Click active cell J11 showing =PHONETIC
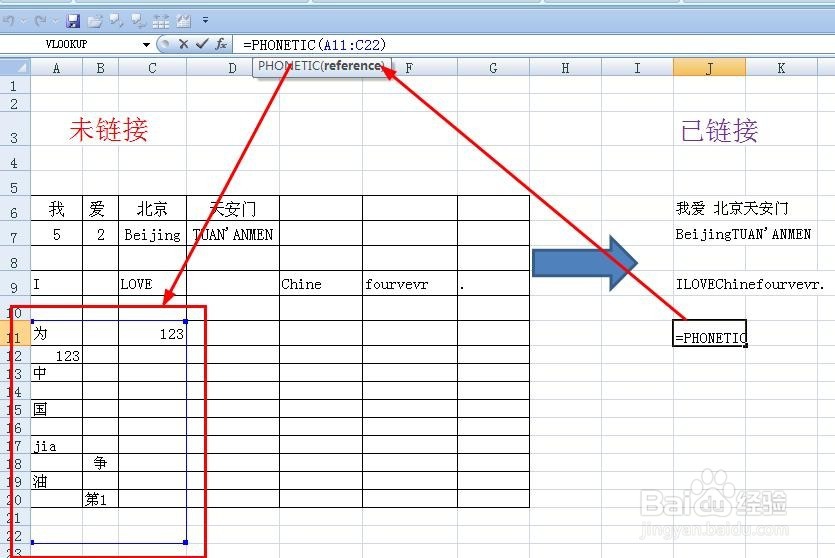 coord(709,333)
